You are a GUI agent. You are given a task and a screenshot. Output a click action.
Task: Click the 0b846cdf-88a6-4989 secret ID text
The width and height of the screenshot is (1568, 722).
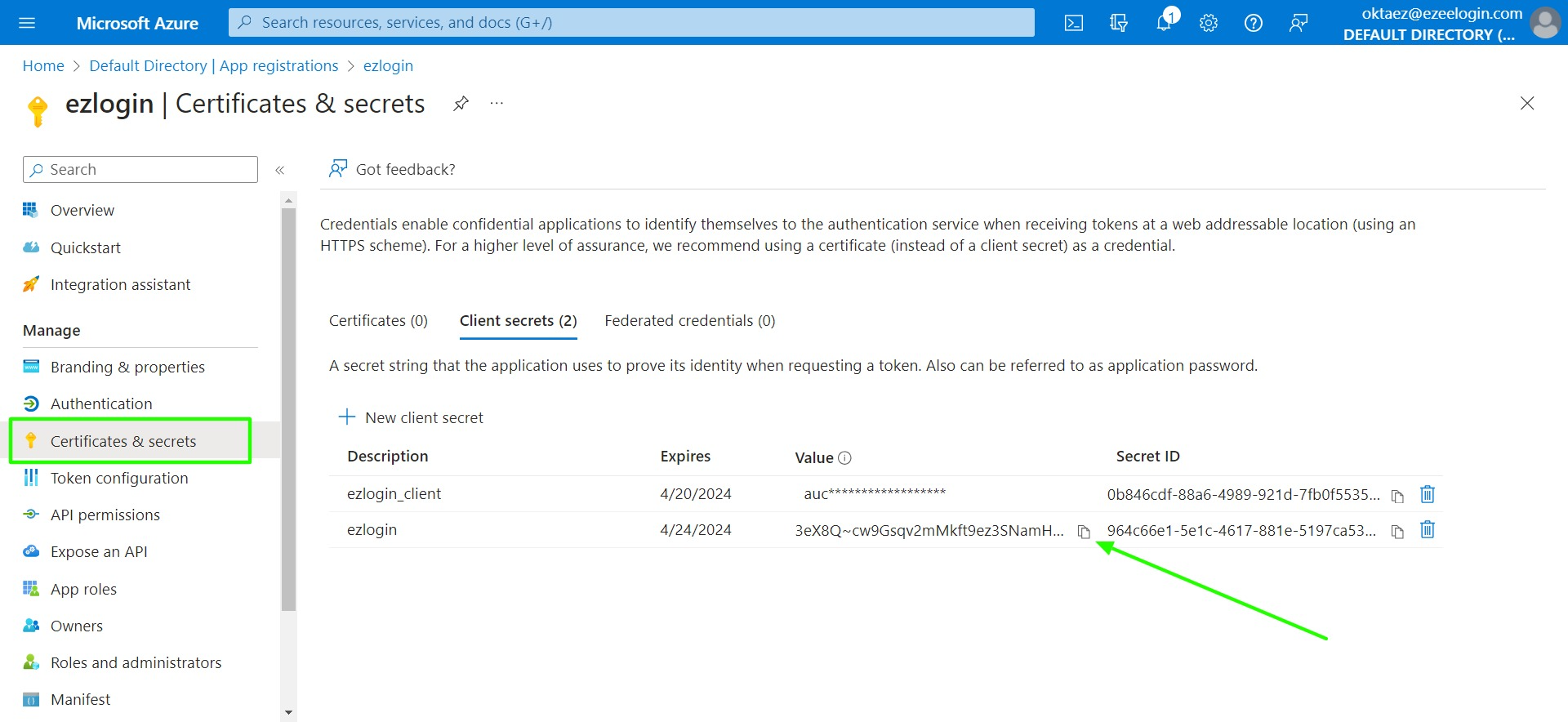pyautogui.click(x=1244, y=495)
